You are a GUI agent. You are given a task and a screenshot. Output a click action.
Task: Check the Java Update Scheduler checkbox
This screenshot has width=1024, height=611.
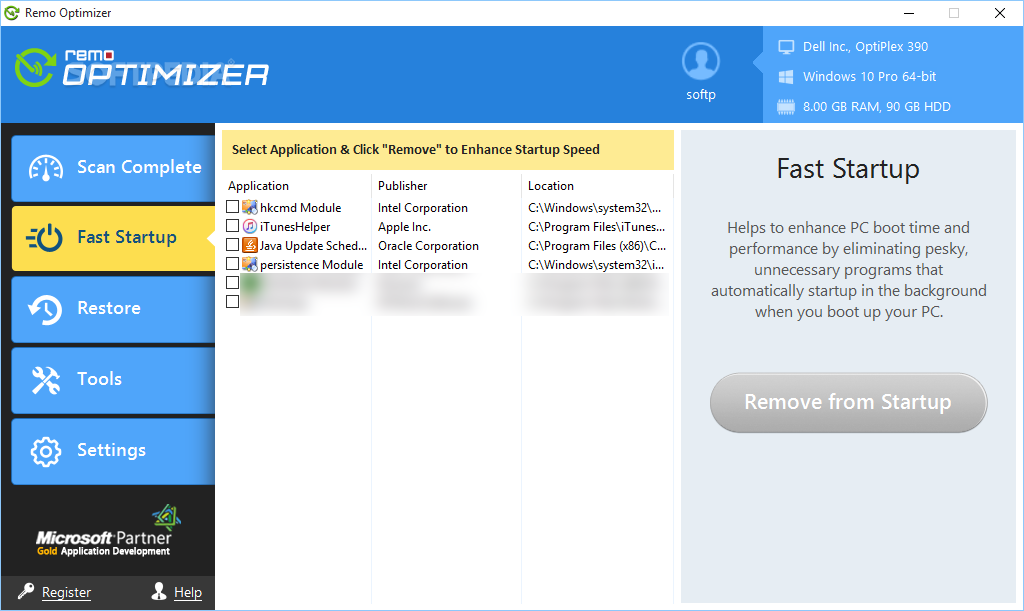pyautogui.click(x=232, y=245)
